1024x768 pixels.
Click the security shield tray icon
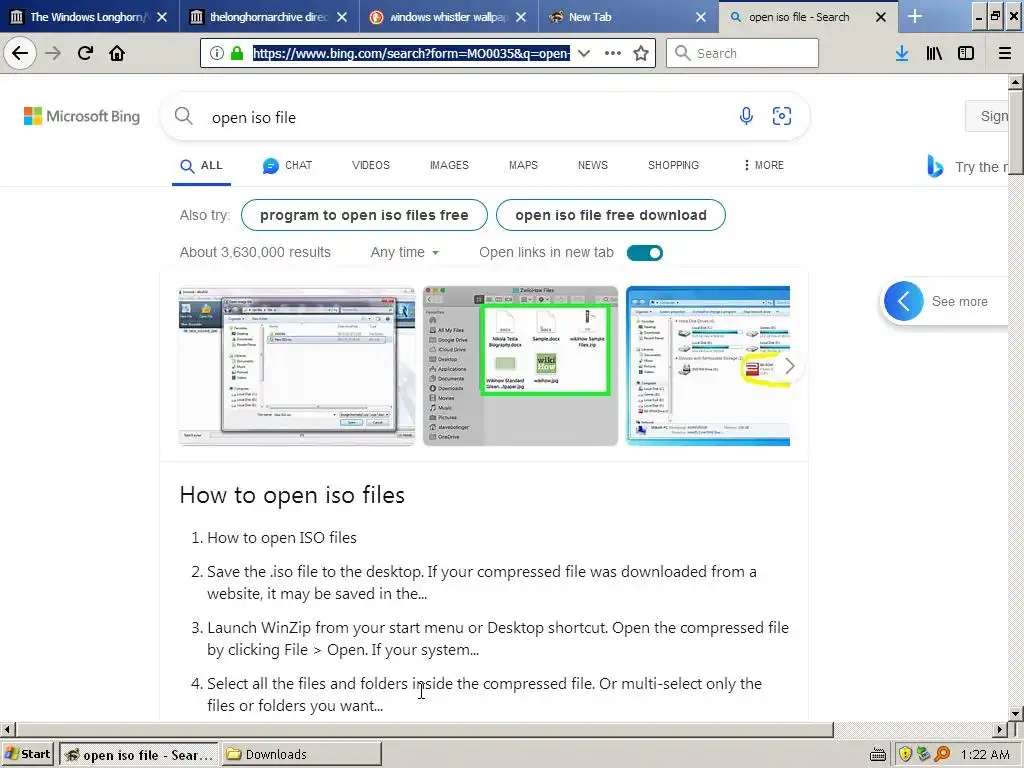(x=904, y=754)
